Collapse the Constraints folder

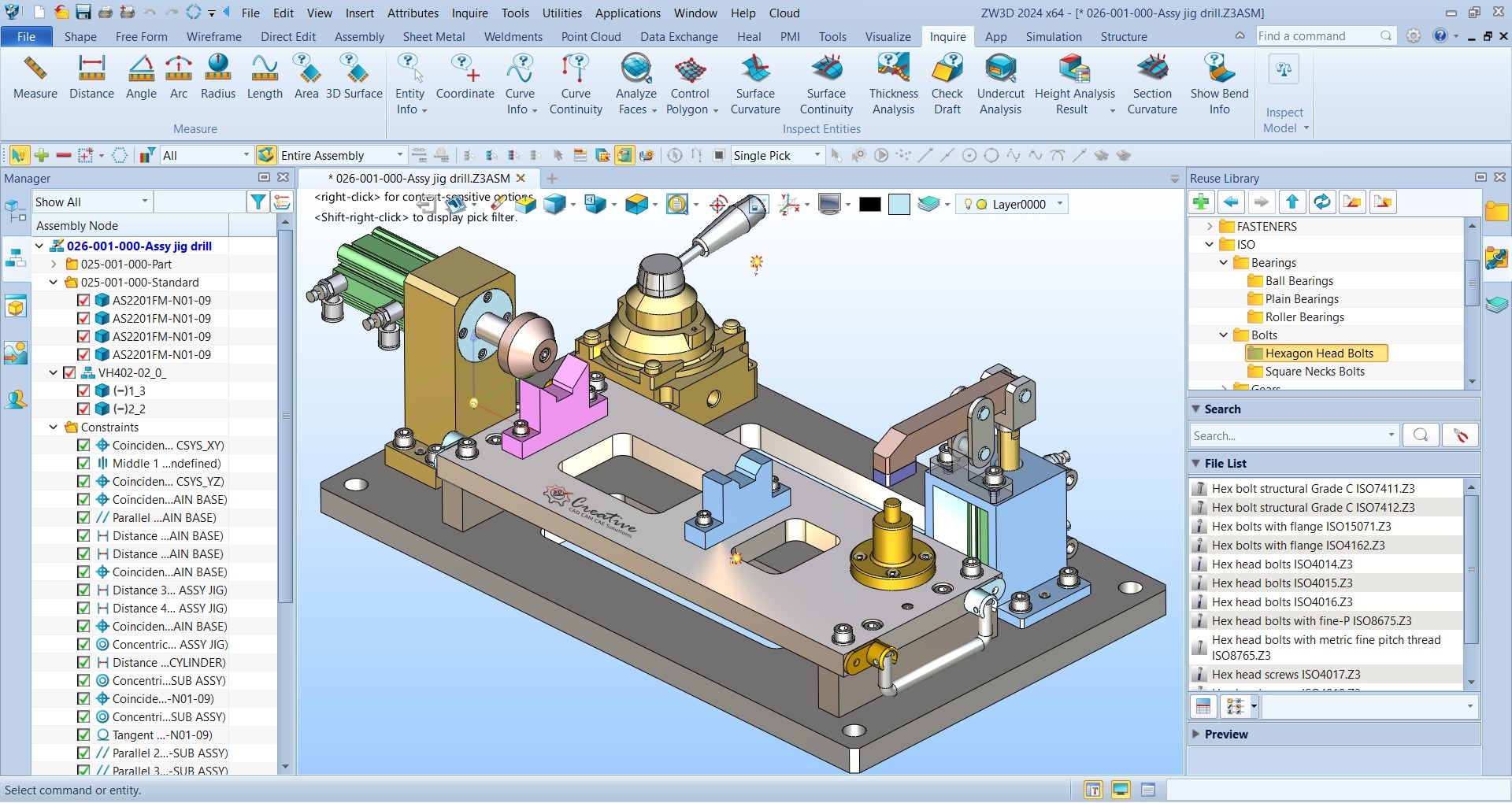coord(54,427)
